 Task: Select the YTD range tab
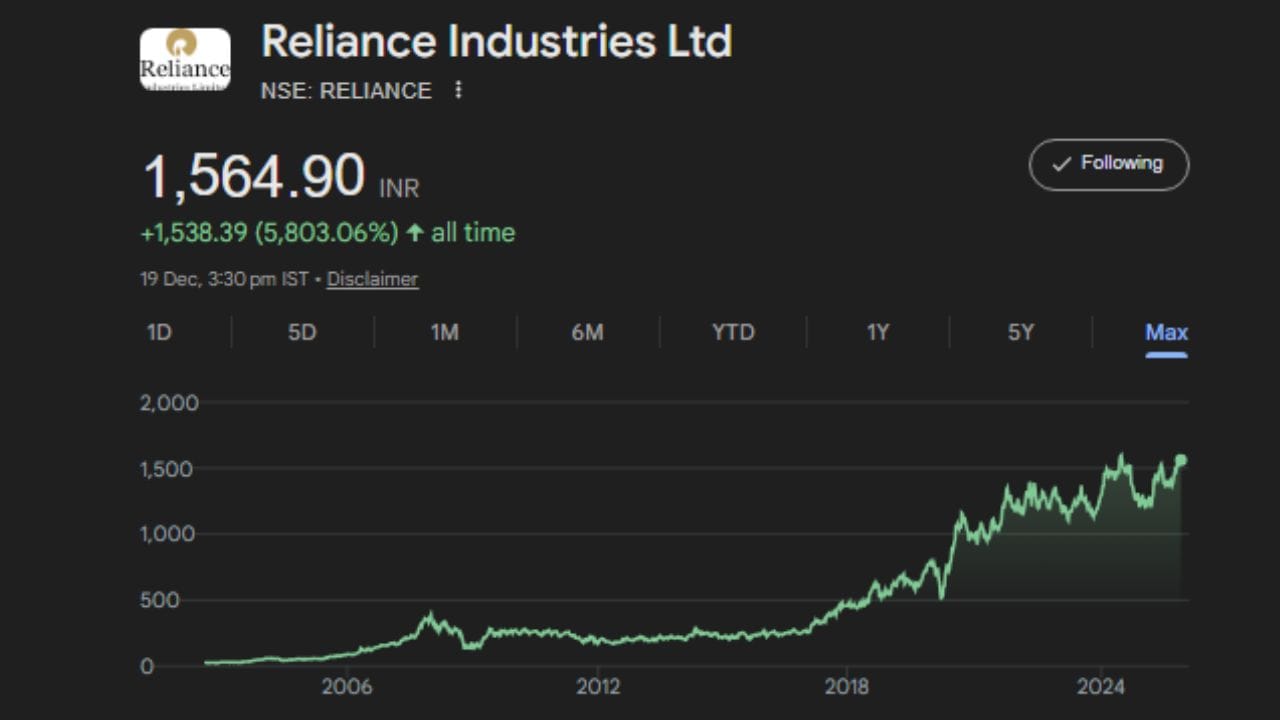point(733,332)
